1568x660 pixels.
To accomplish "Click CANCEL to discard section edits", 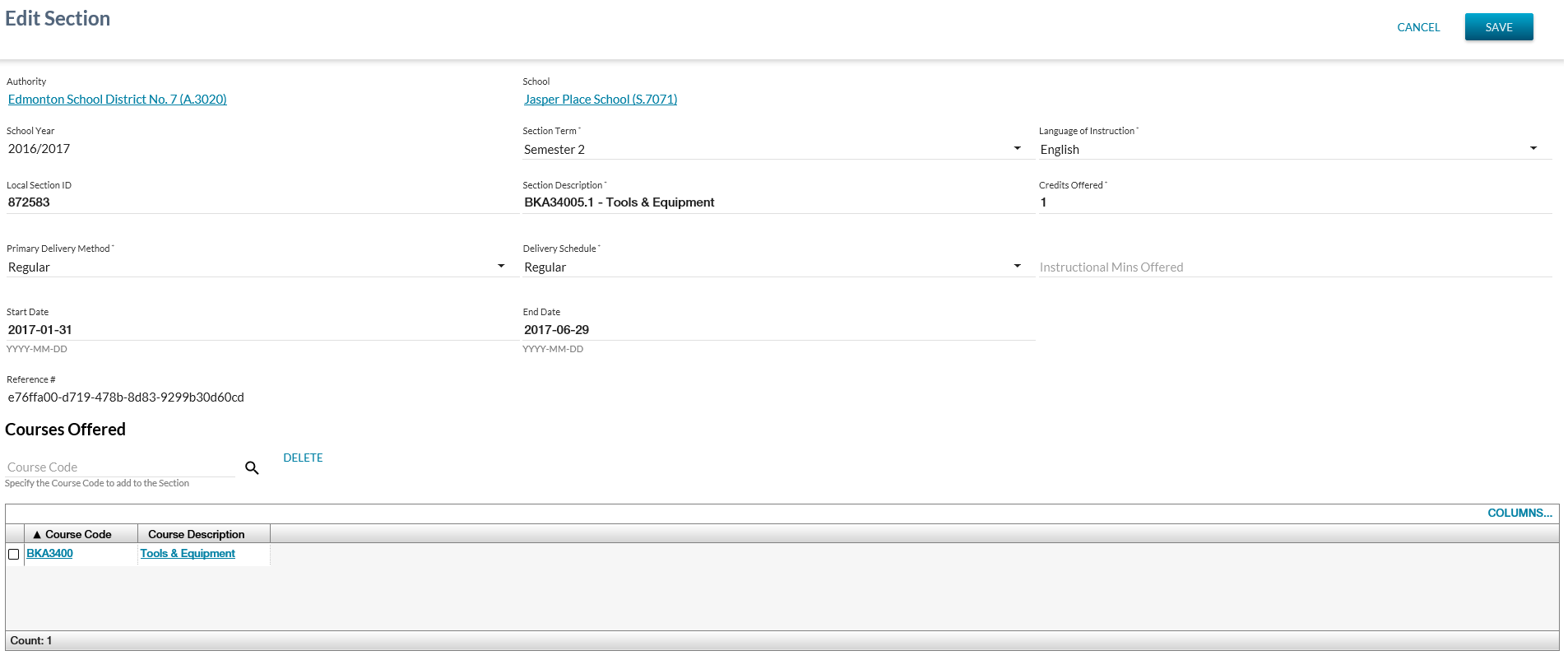I will [1418, 27].
